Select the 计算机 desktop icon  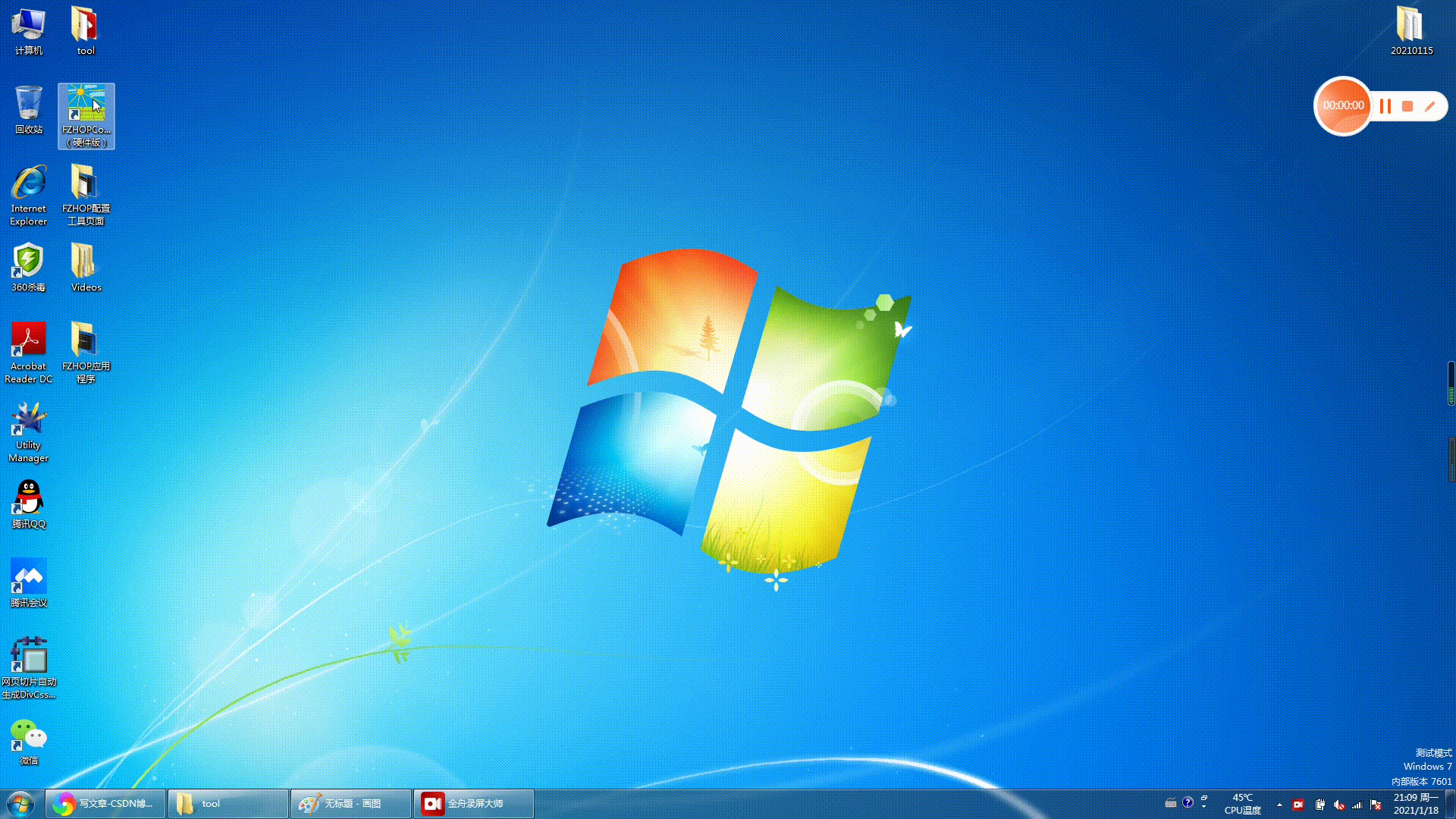(x=28, y=32)
